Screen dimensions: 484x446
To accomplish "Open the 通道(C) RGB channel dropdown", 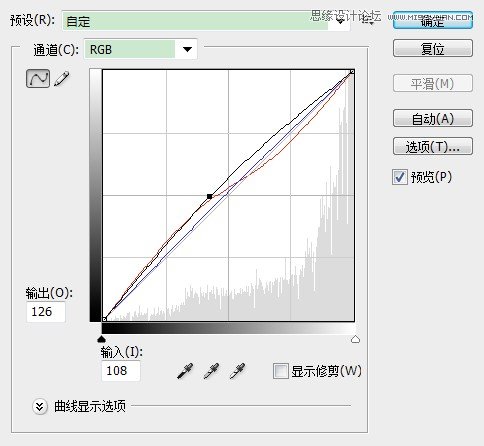I will (140, 50).
